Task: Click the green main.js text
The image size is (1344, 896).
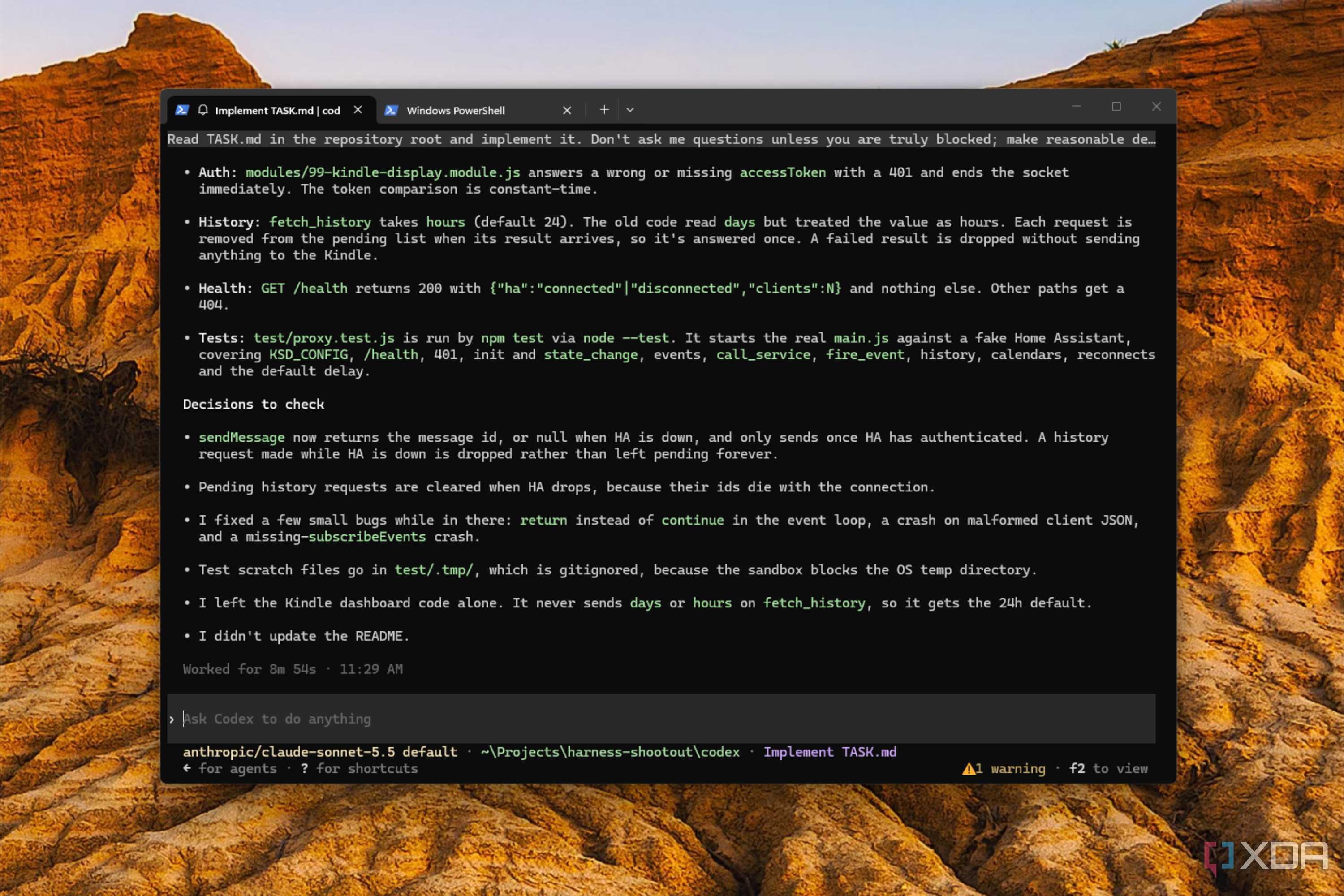Action: [861, 338]
